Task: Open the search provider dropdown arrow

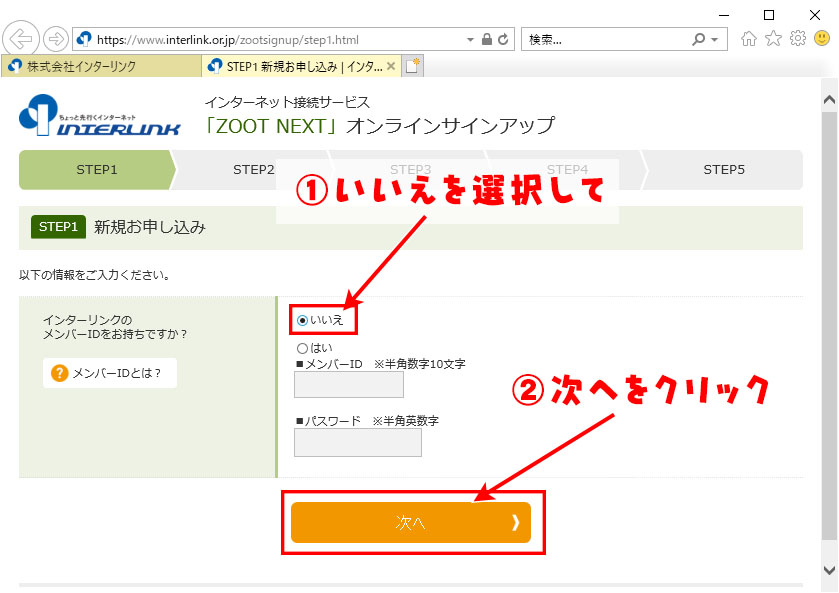Action: pyautogui.click(x=714, y=40)
